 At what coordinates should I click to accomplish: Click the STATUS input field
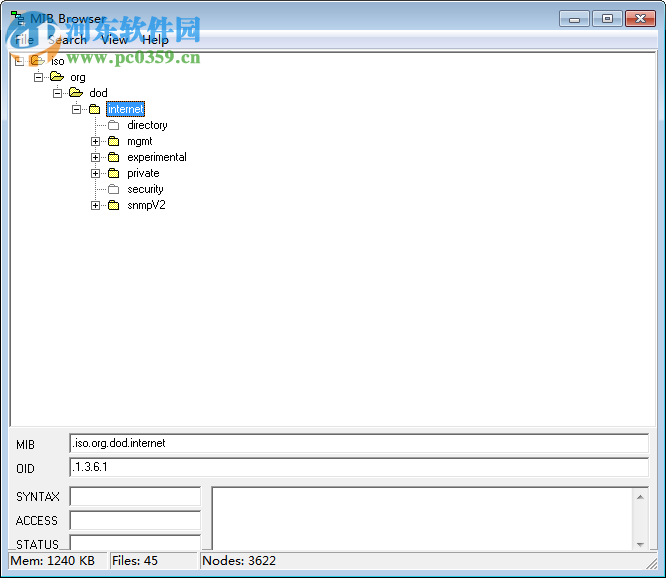pos(135,543)
